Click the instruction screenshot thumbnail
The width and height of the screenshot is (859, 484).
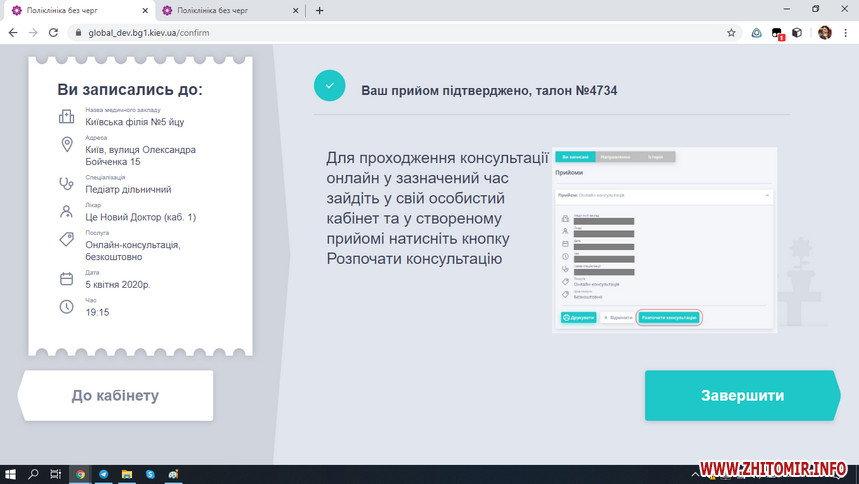(662, 238)
